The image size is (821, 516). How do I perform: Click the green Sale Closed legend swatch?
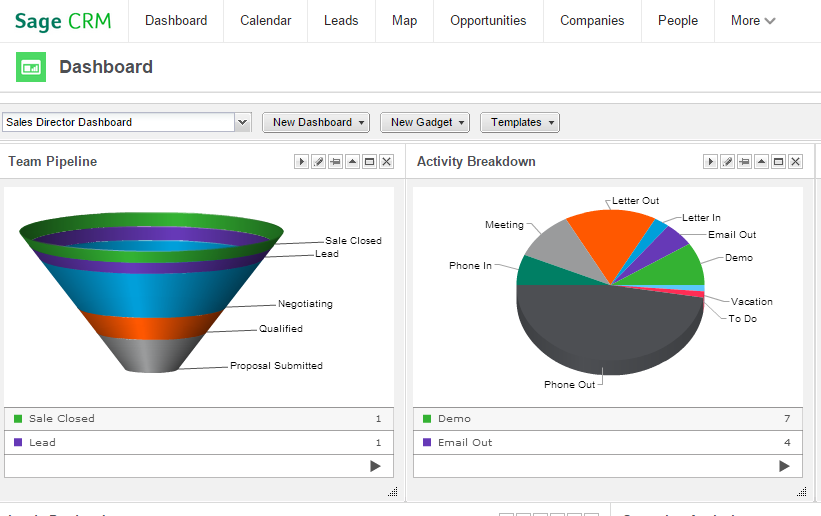click(x=18, y=419)
